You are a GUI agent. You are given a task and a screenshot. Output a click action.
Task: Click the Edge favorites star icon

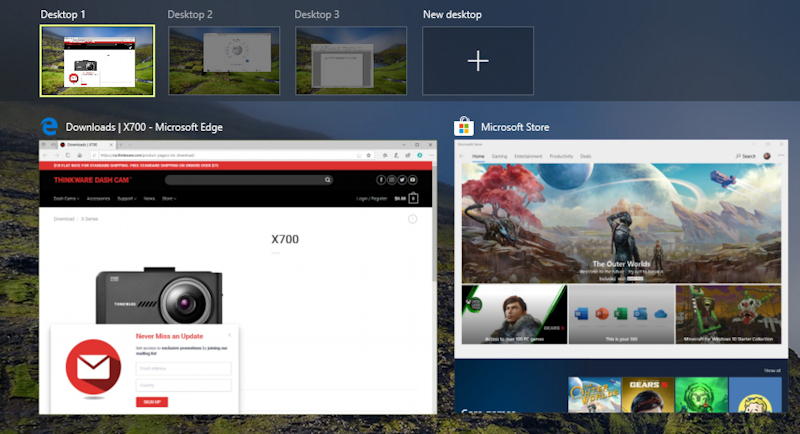tap(368, 155)
